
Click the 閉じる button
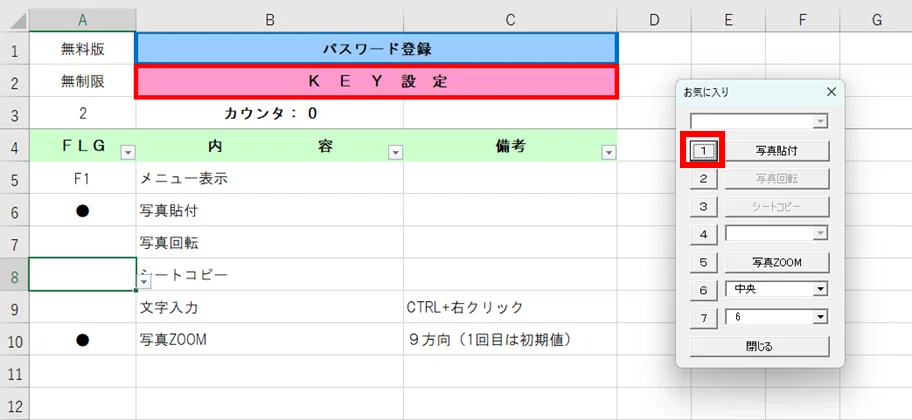click(x=759, y=347)
